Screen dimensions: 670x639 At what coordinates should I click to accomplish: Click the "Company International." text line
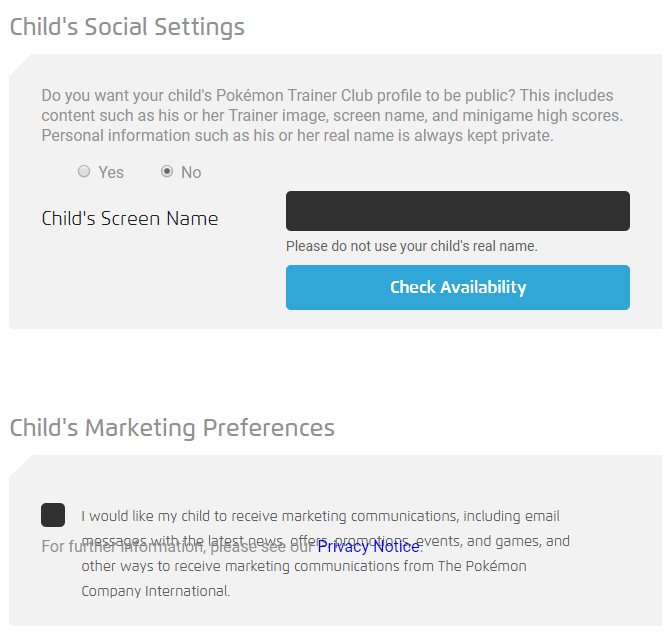(x=155, y=591)
